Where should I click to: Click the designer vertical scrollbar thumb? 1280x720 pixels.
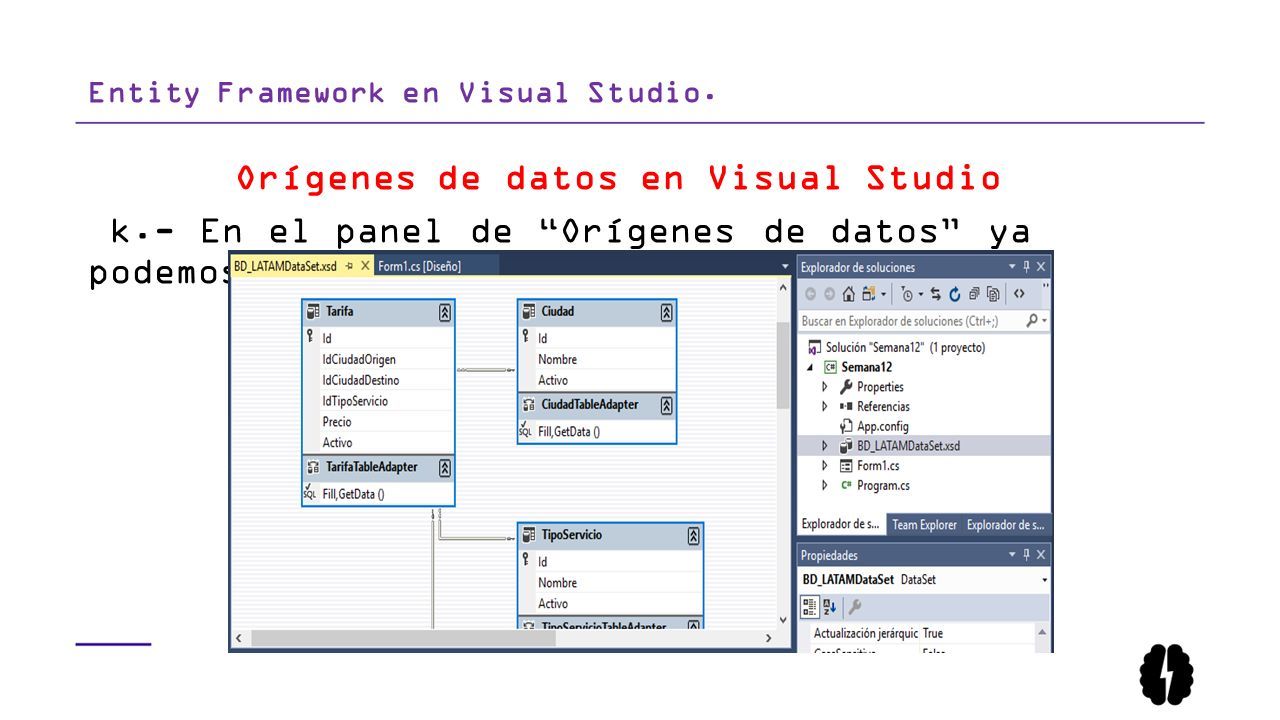(x=783, y=364)
